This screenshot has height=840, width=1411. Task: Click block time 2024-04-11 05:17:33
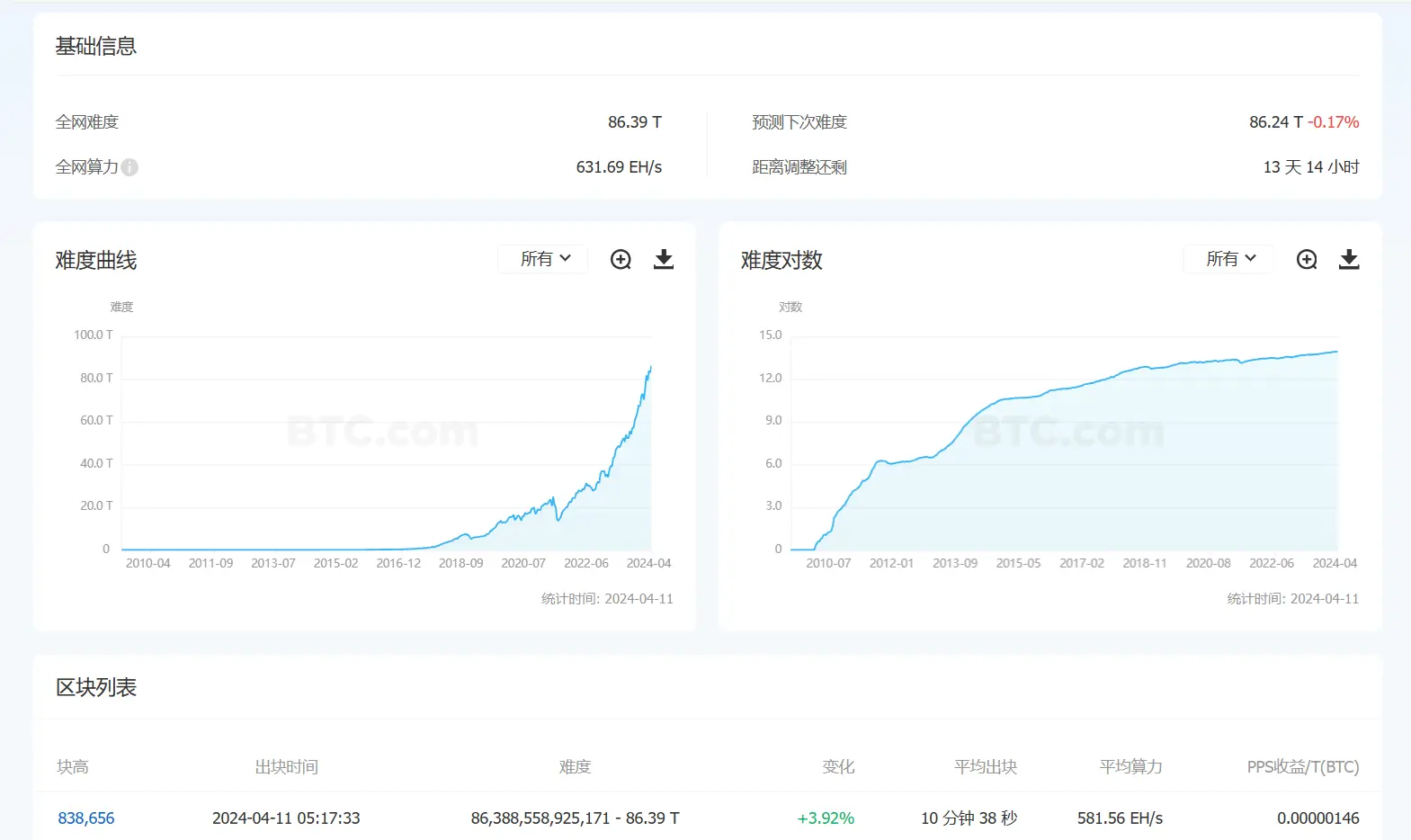286,818
